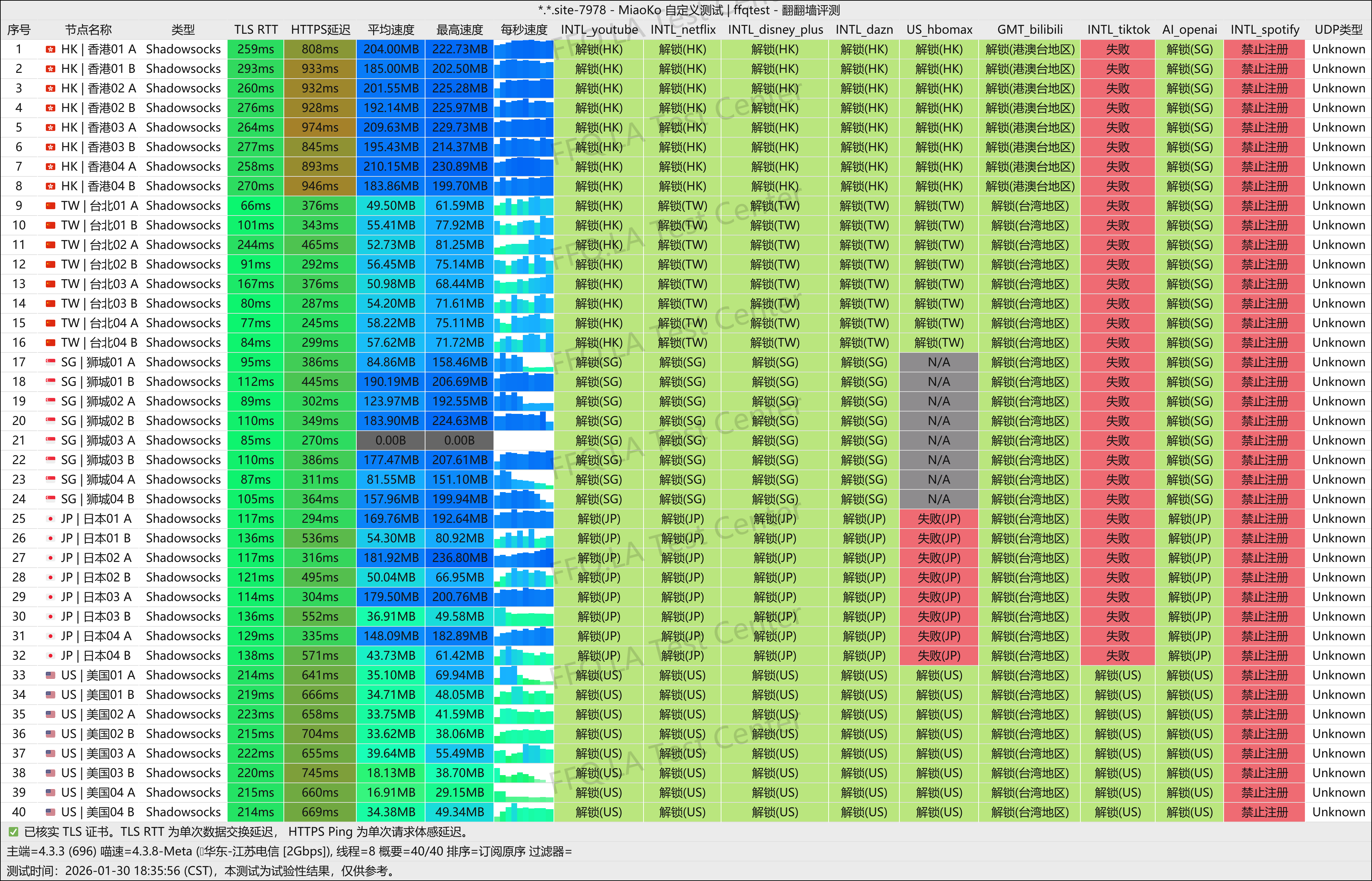Click the speed graph for HK 香港01 A
The width and height of the screenshot is (1372, 881).
pos(524,50)
